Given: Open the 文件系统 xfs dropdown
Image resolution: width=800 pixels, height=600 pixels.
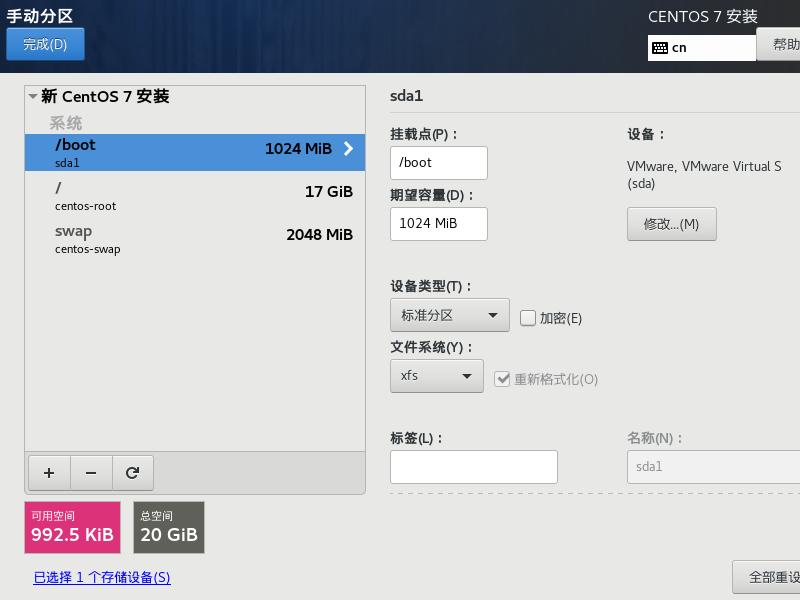Looking at the screenshot, I should pos(437,378).
